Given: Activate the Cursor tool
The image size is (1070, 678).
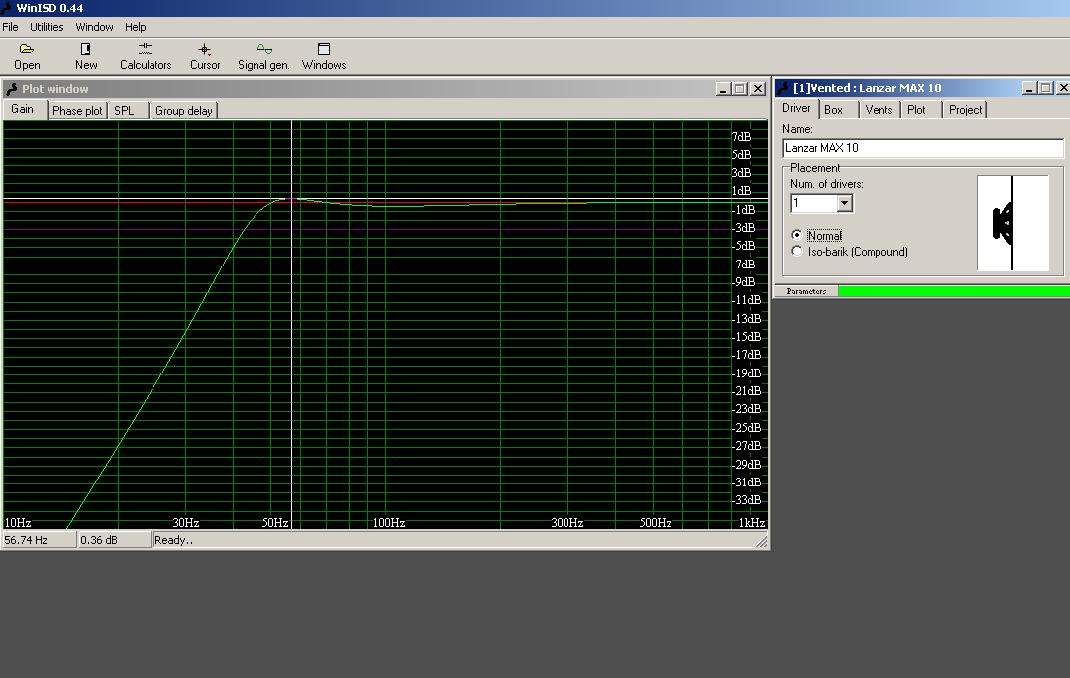Looking at the screenshot, I should [x=205, y=56].
